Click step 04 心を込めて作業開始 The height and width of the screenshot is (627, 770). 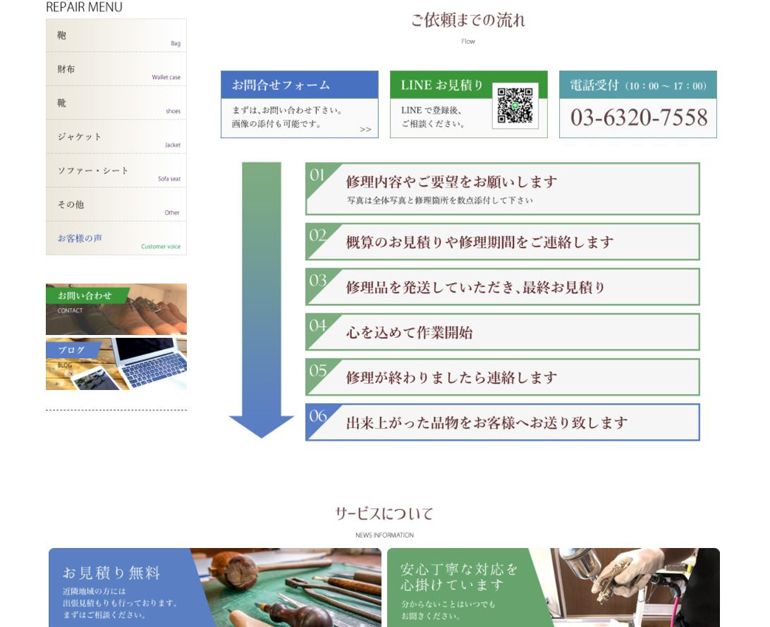[502, 332]
